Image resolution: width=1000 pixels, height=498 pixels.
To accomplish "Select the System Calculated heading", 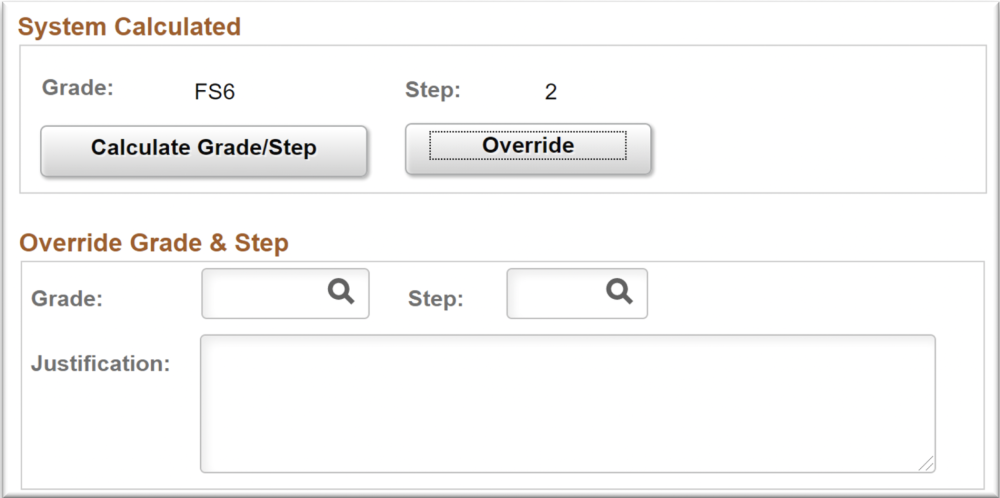I will pyautogui.click(x=130, y=27).
